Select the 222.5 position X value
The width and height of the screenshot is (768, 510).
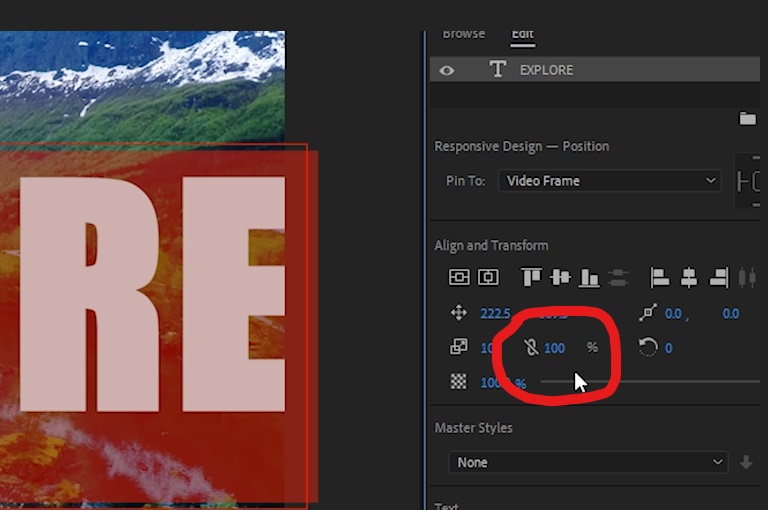click(x=495, y=314)
